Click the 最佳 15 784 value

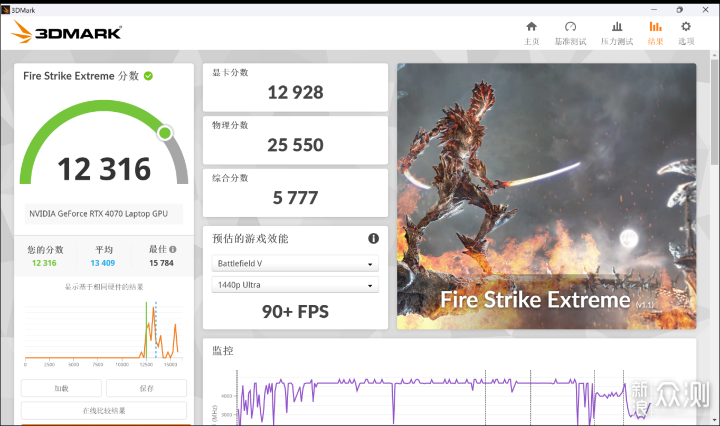tap(161, 263)
